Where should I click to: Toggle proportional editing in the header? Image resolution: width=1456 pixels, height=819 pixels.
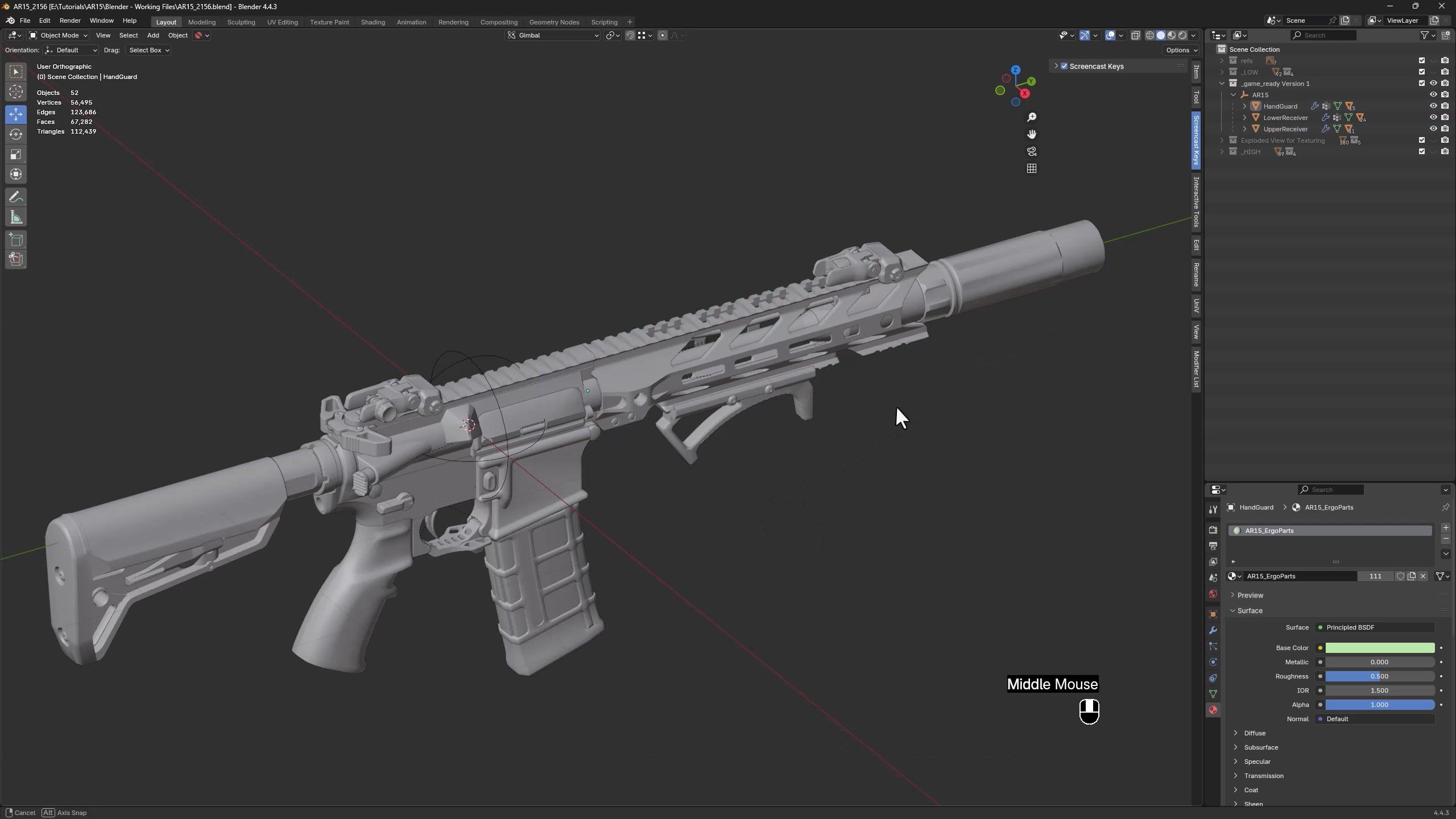coord(663,35)
